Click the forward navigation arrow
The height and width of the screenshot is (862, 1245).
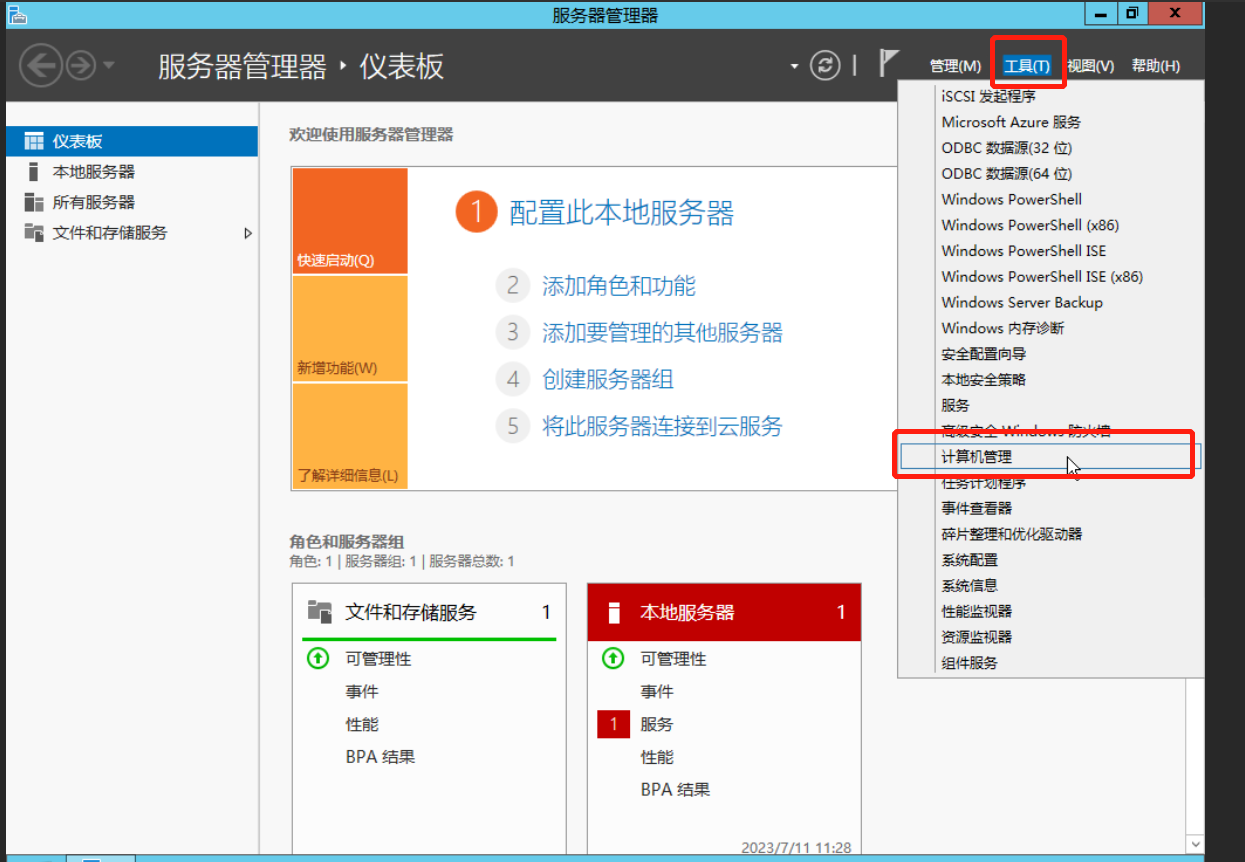tap(80, 66)
